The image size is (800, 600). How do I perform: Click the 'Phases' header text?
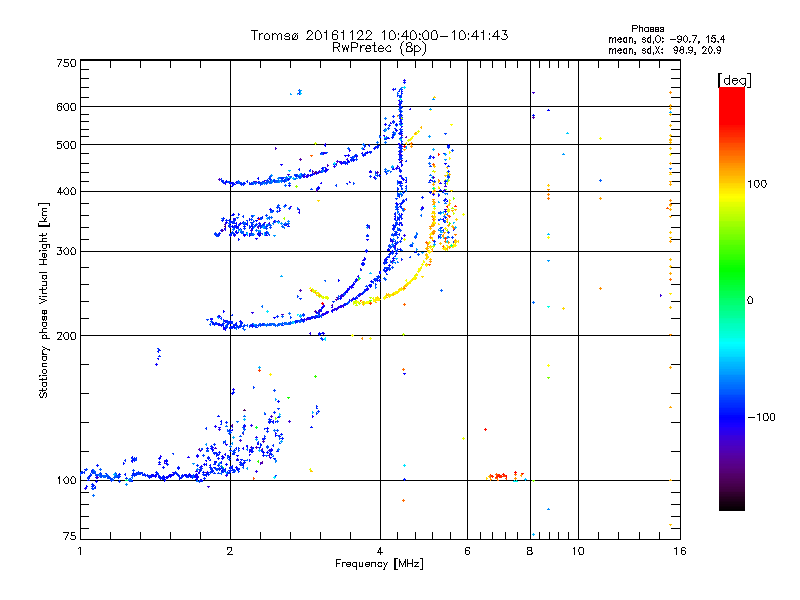click(x=647, y=29)
